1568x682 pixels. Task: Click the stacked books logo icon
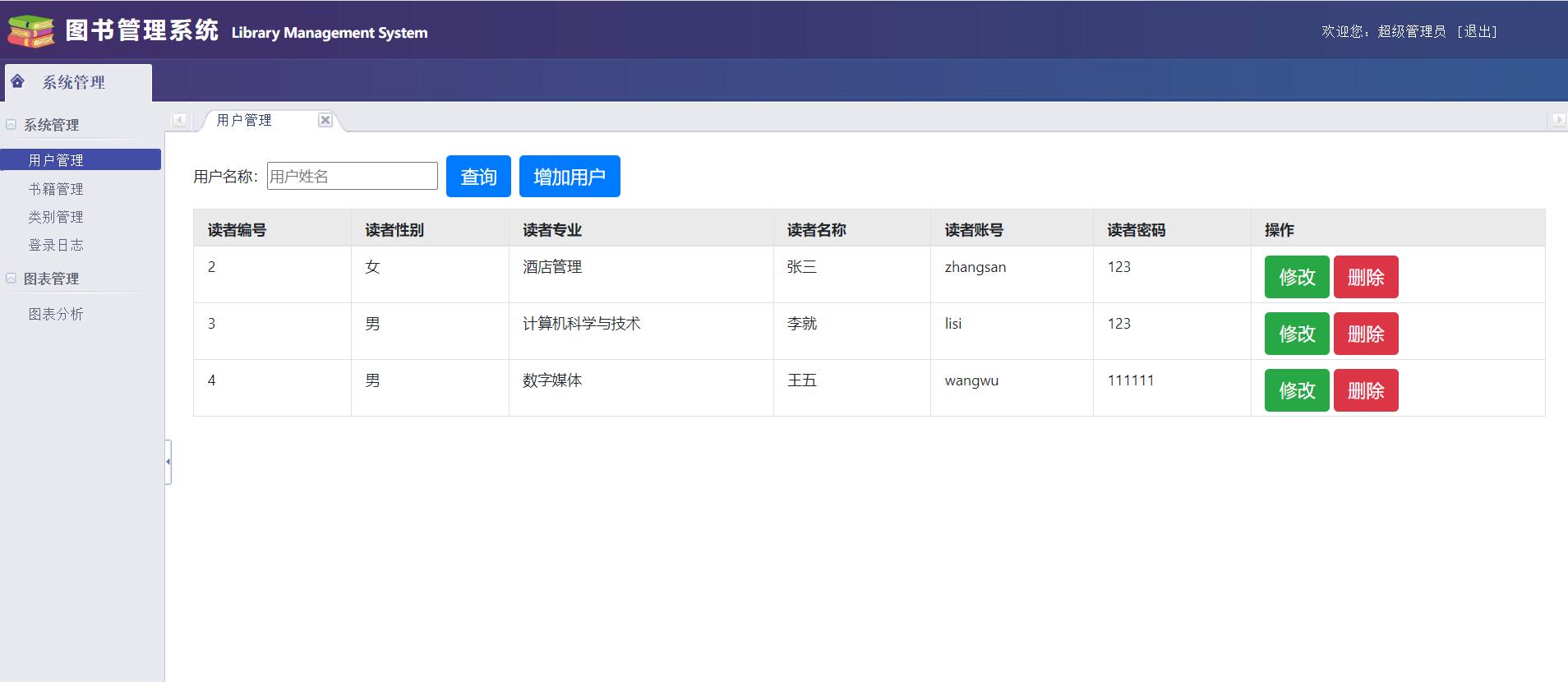[31, 31]
